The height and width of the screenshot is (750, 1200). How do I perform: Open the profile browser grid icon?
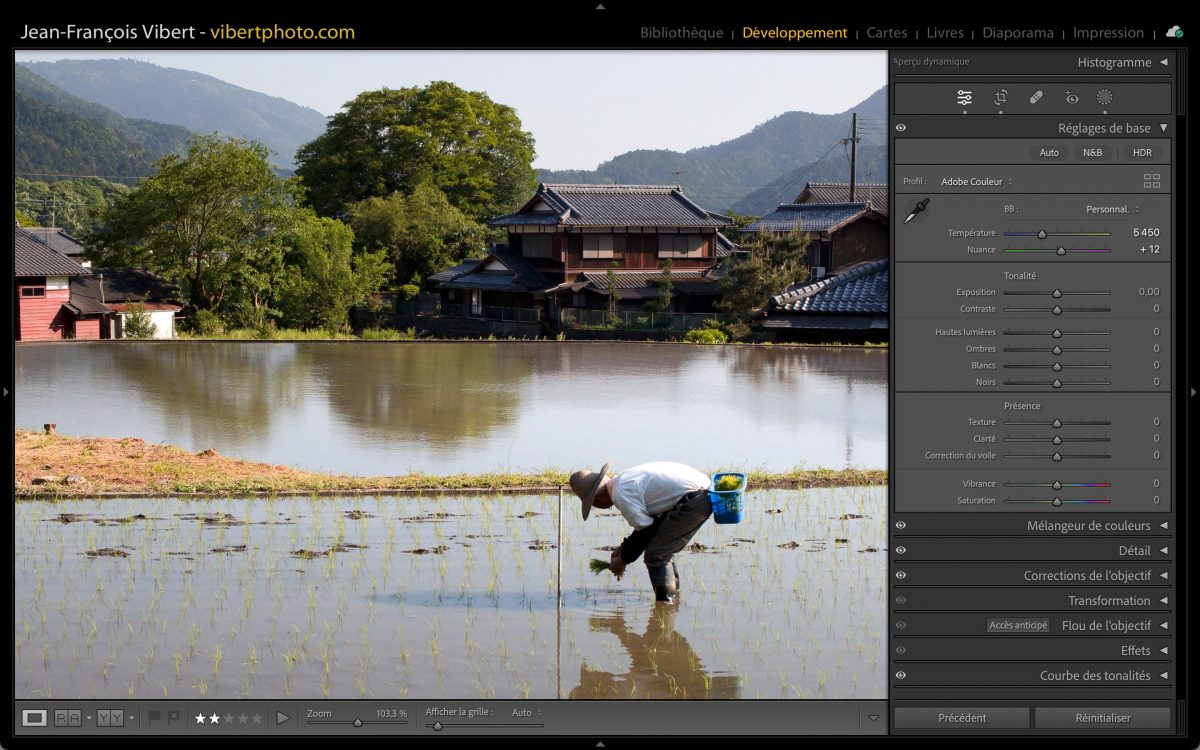[x=1152, y=181]
